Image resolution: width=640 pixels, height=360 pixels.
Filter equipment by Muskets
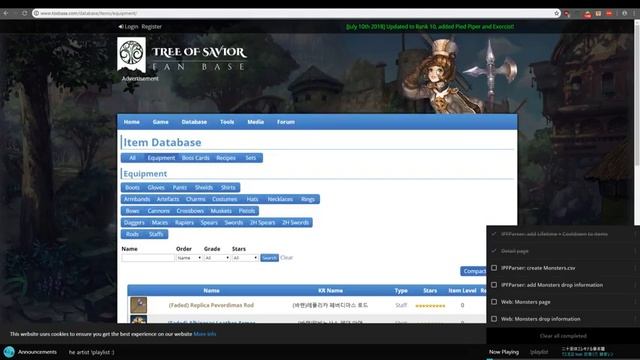pyautogui.click(x=221, y=211)
